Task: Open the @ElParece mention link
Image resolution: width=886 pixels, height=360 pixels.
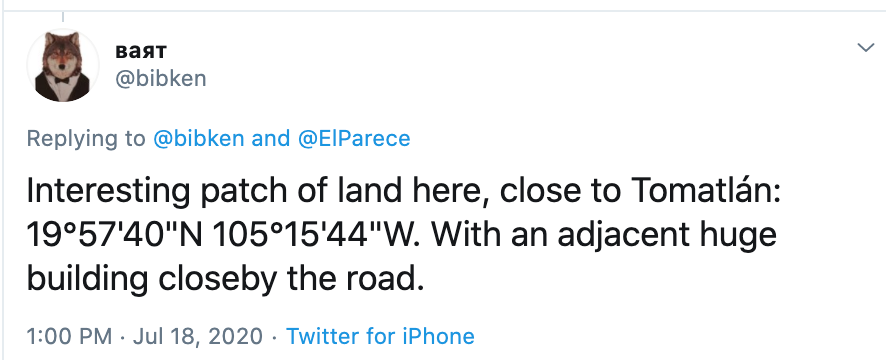Action: 354,138
